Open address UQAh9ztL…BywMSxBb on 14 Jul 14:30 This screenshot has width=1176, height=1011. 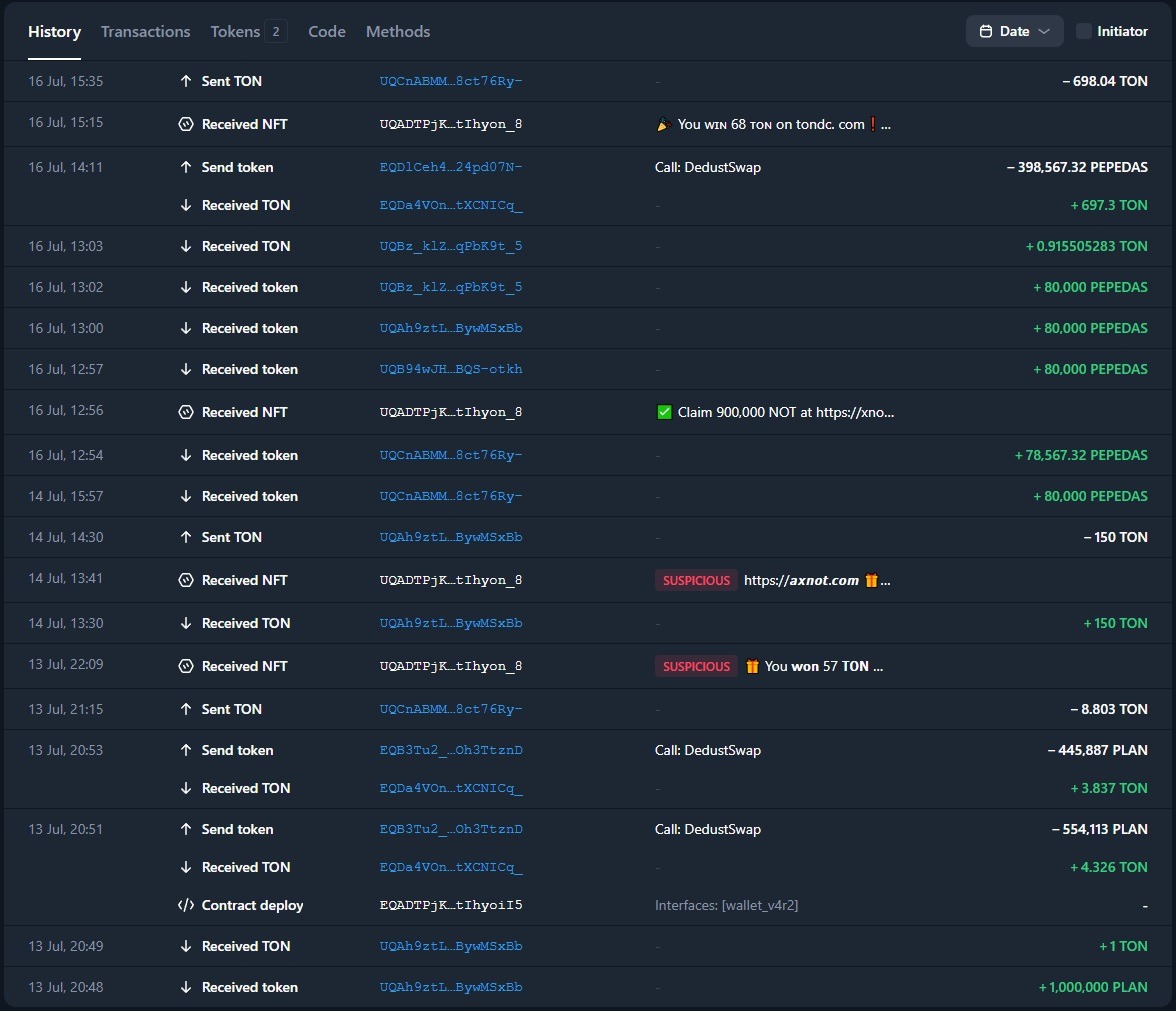451,537
